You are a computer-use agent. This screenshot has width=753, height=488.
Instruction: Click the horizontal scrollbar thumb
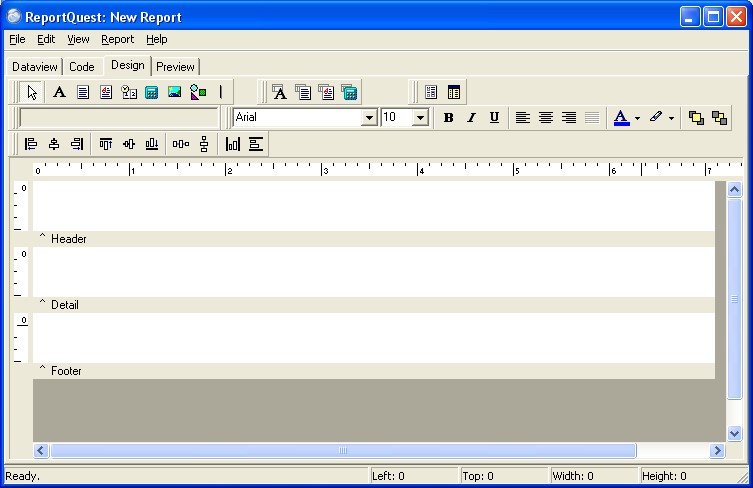[343, 451]
